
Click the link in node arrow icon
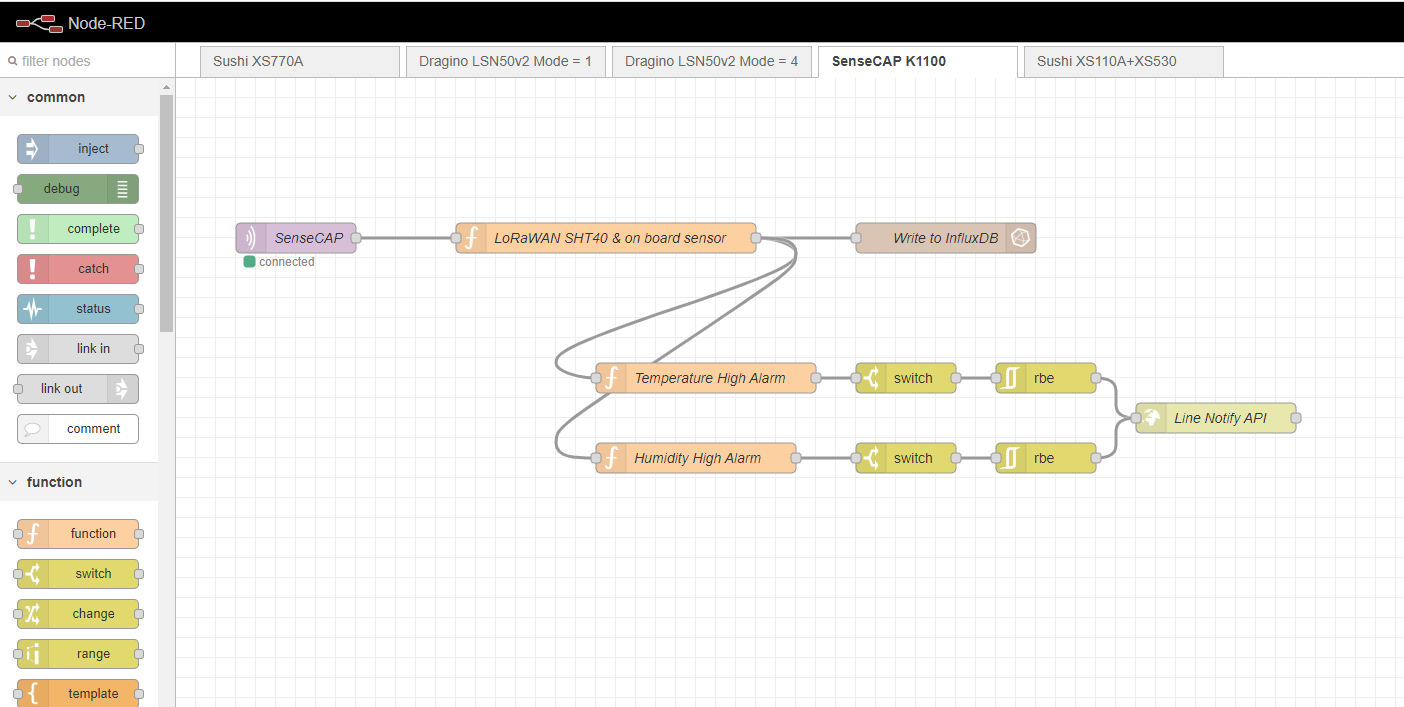tap(32, 349)
